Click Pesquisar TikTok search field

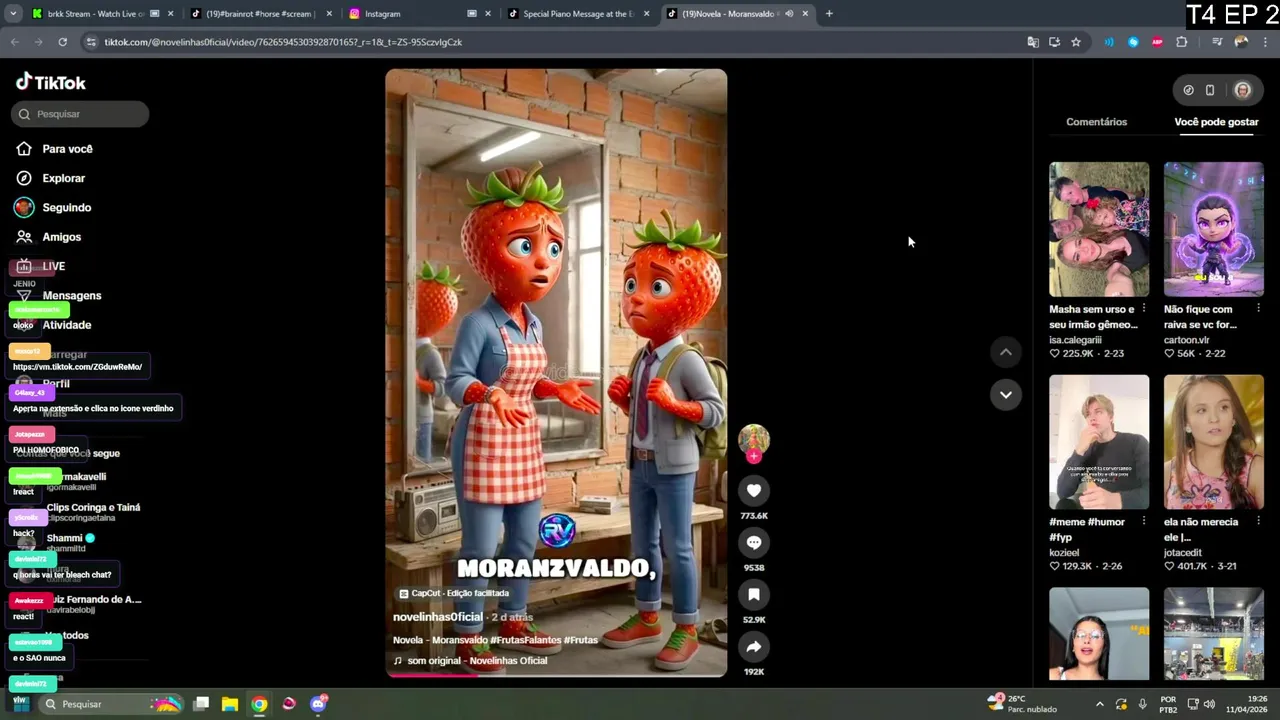(x=80, y=114)
